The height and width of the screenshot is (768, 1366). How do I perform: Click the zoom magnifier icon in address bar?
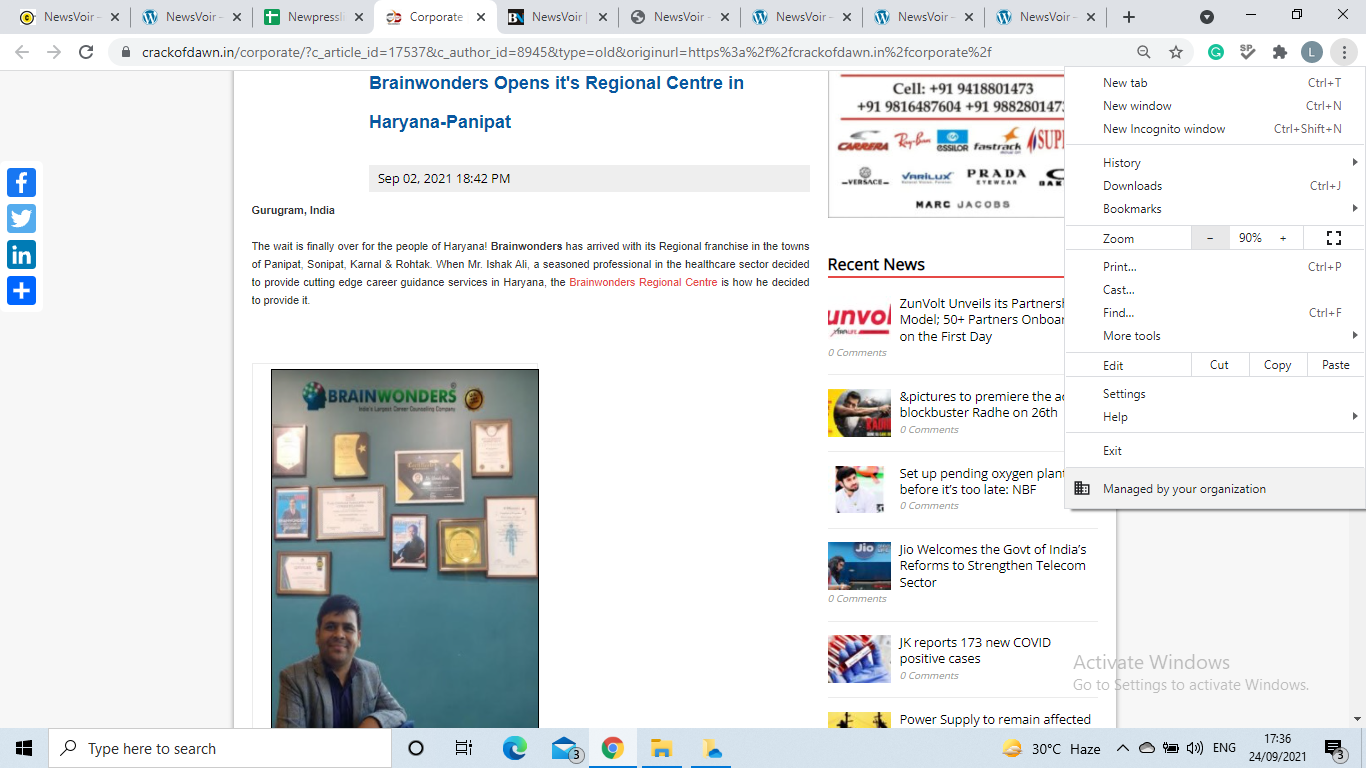click(1144, 52)
